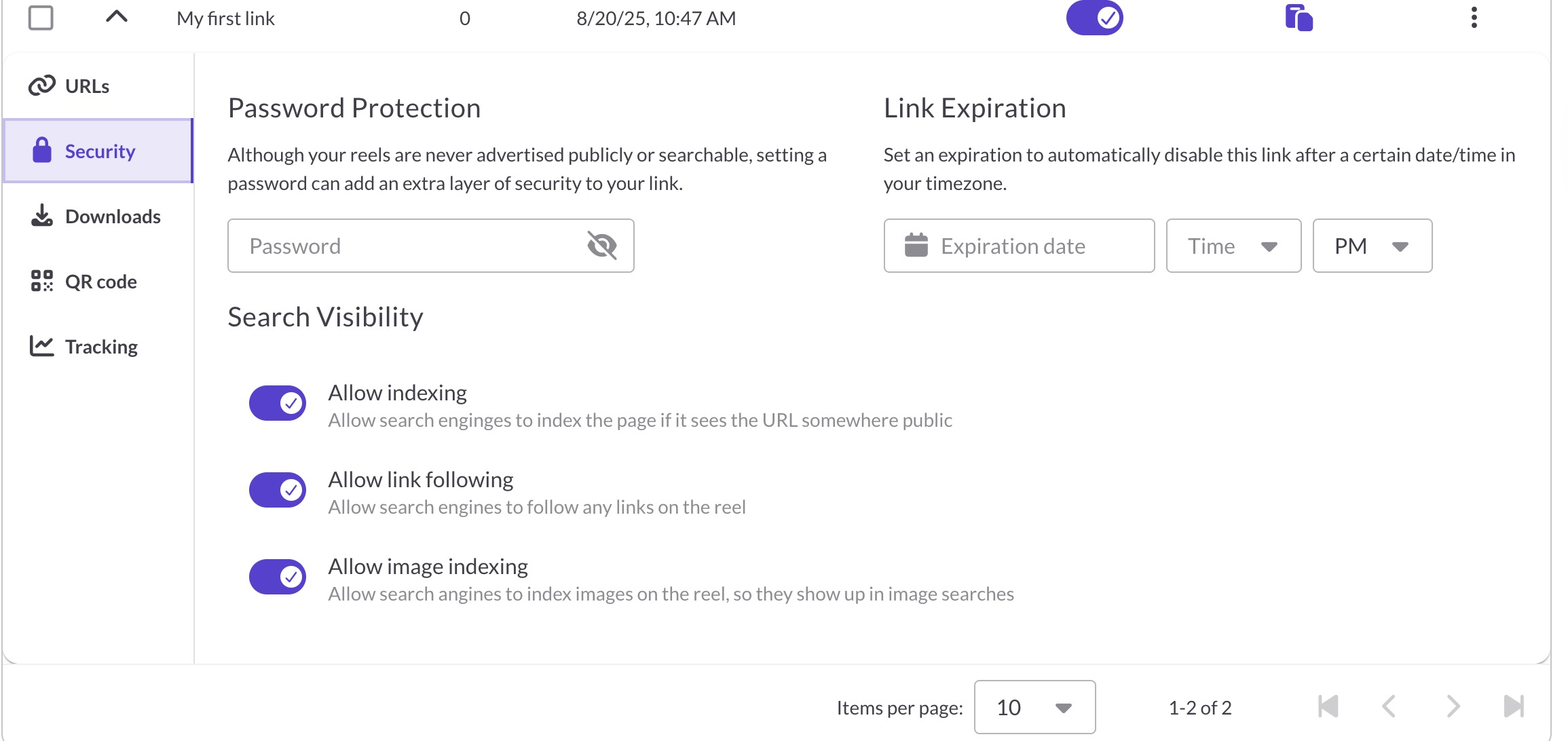The image size is (1568, 741).
Task: Click the calendar icon in Expiration date
Action: coord(916,246)
